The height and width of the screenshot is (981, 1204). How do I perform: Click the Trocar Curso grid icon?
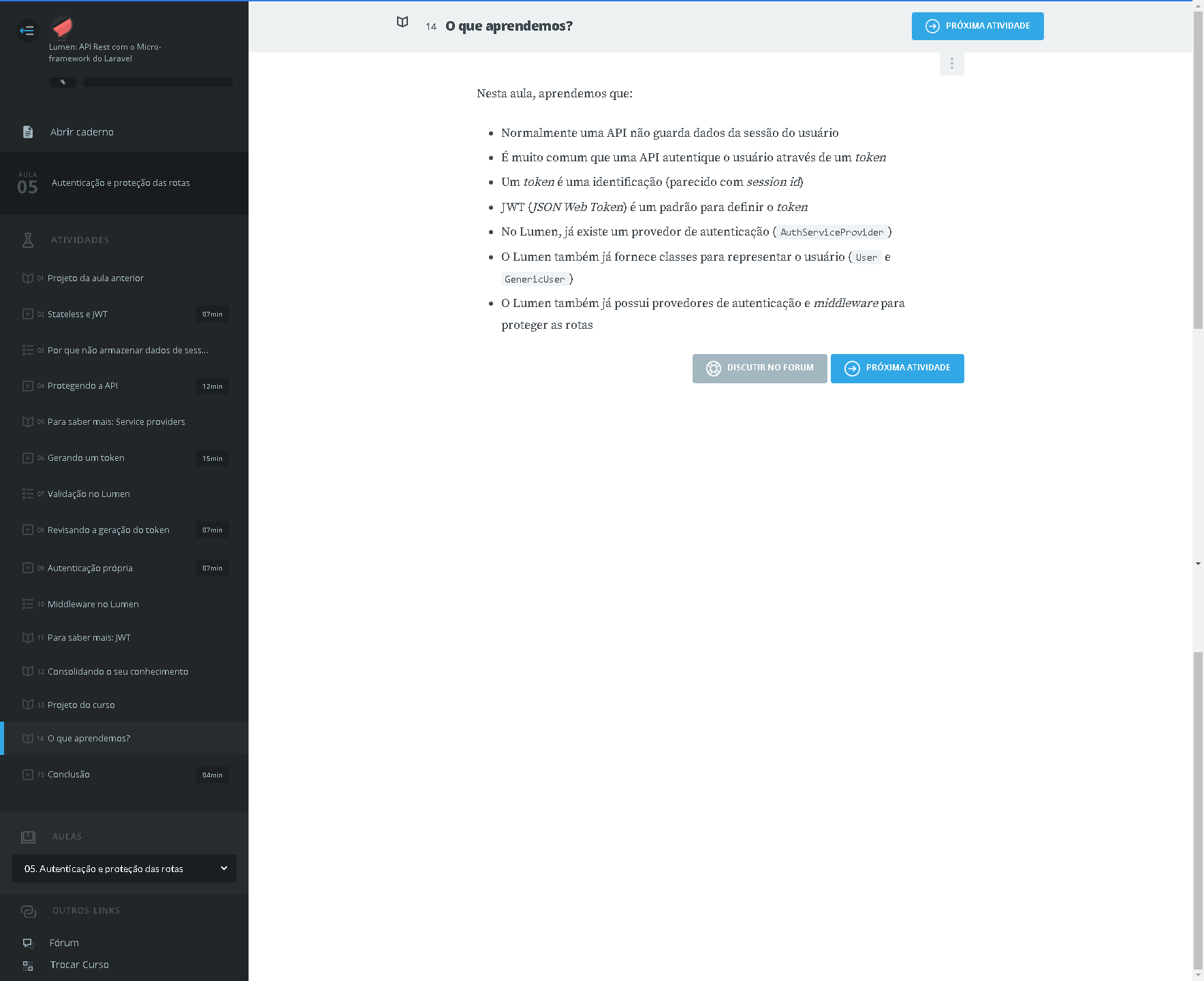tap(28, 965)
